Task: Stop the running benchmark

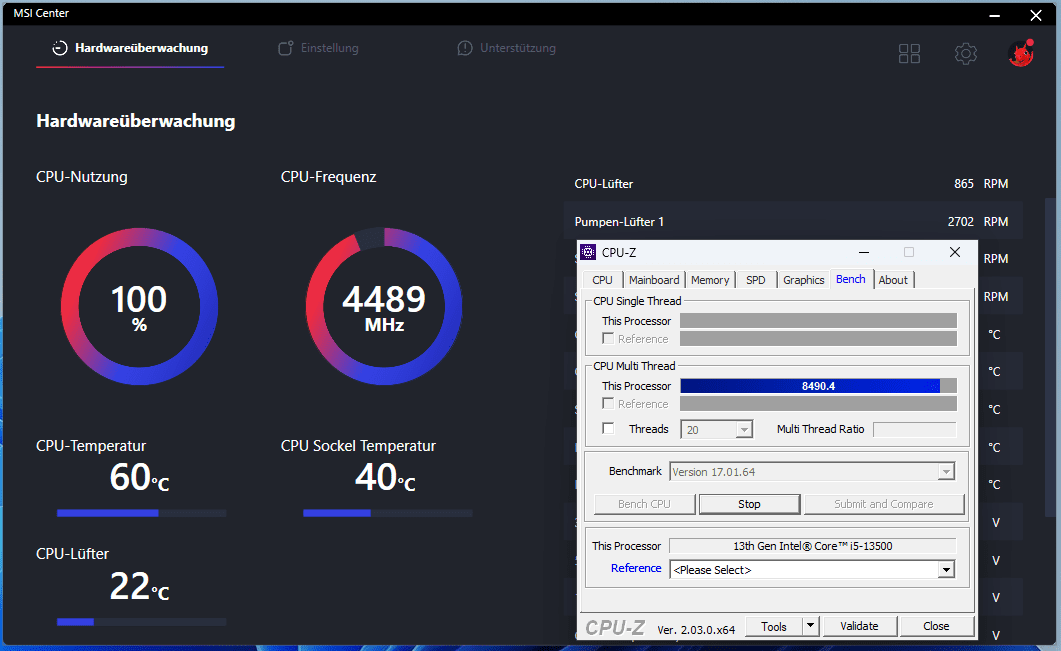Action: (x=749, y=504)
